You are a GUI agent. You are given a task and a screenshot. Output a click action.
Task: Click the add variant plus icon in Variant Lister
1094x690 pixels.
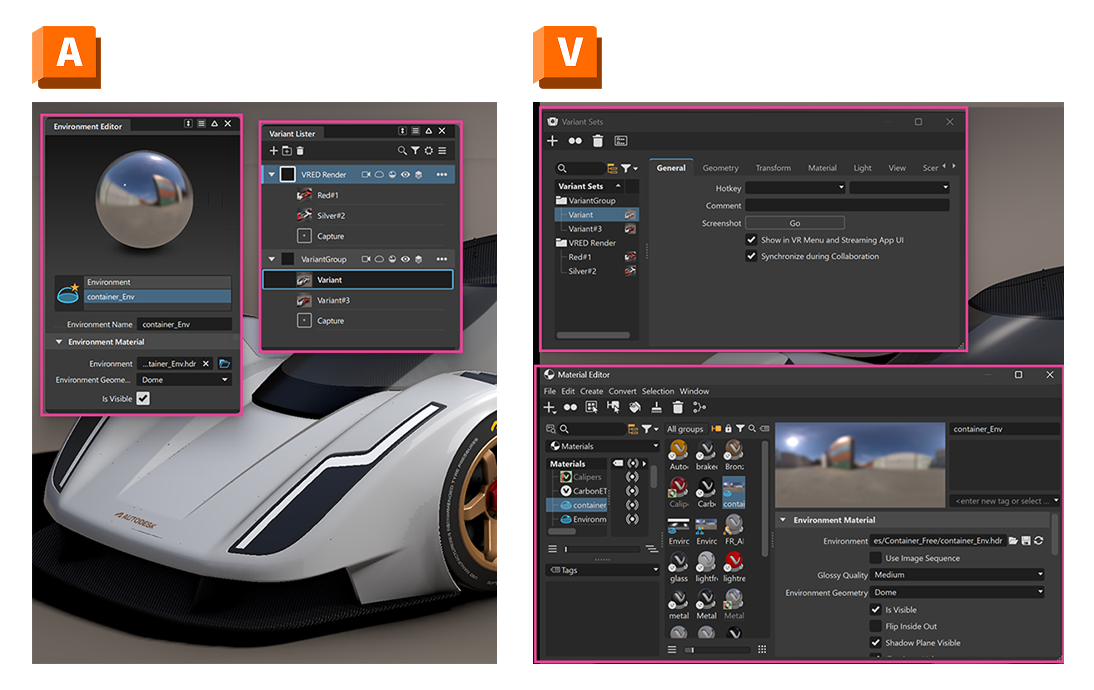(x=274, y=151)
